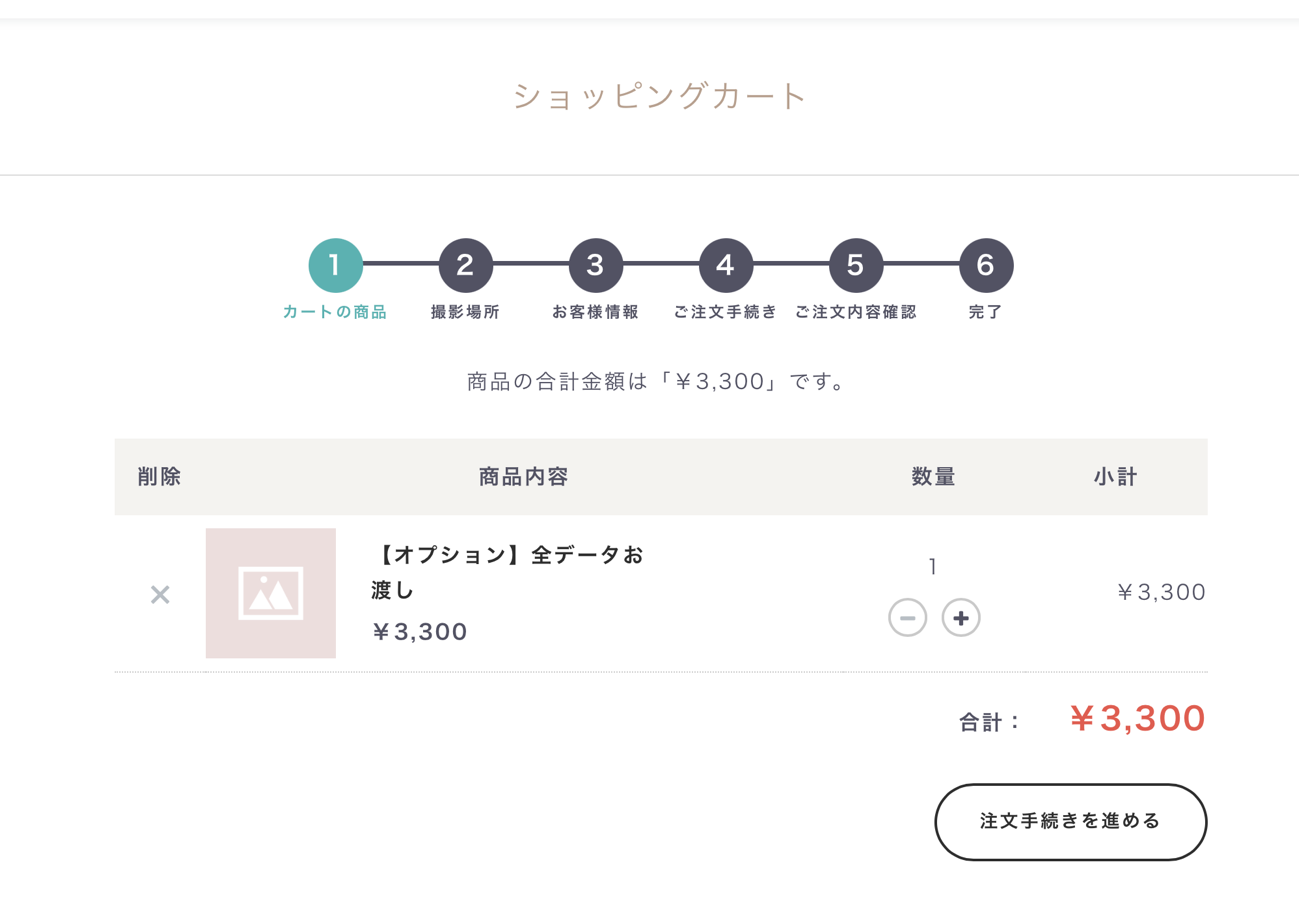Click step 3 circle in progress bar
Screen dimensions: 1299x907
point(596,265)
